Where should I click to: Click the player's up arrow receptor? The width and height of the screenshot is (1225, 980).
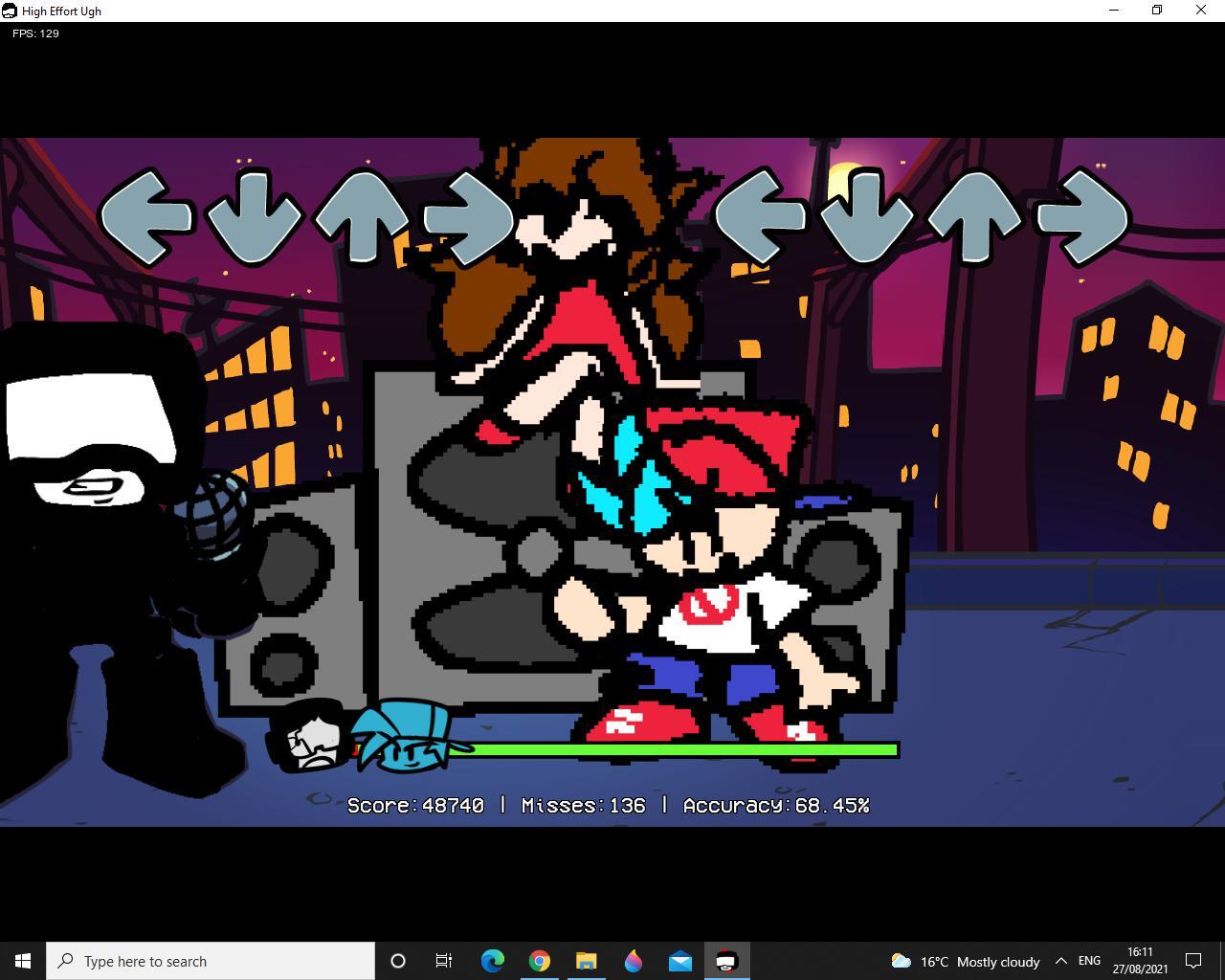pyautogui.click(x=976, y=215)
